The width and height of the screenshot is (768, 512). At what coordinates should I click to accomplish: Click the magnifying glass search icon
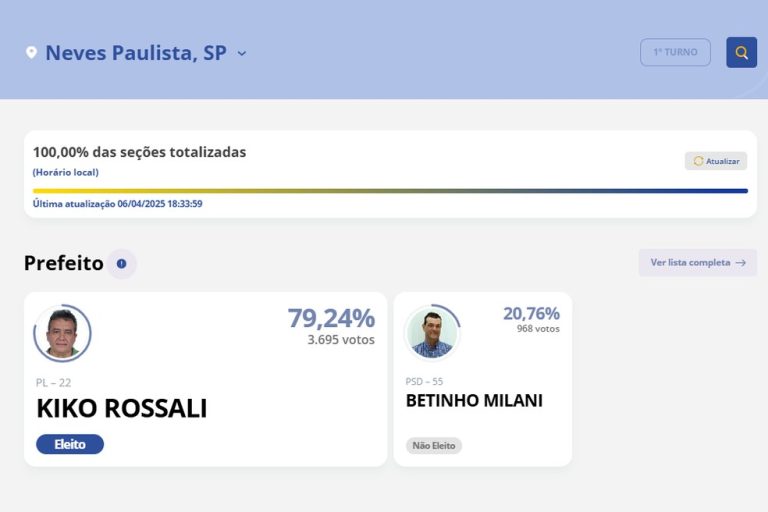tap(741, 52)
